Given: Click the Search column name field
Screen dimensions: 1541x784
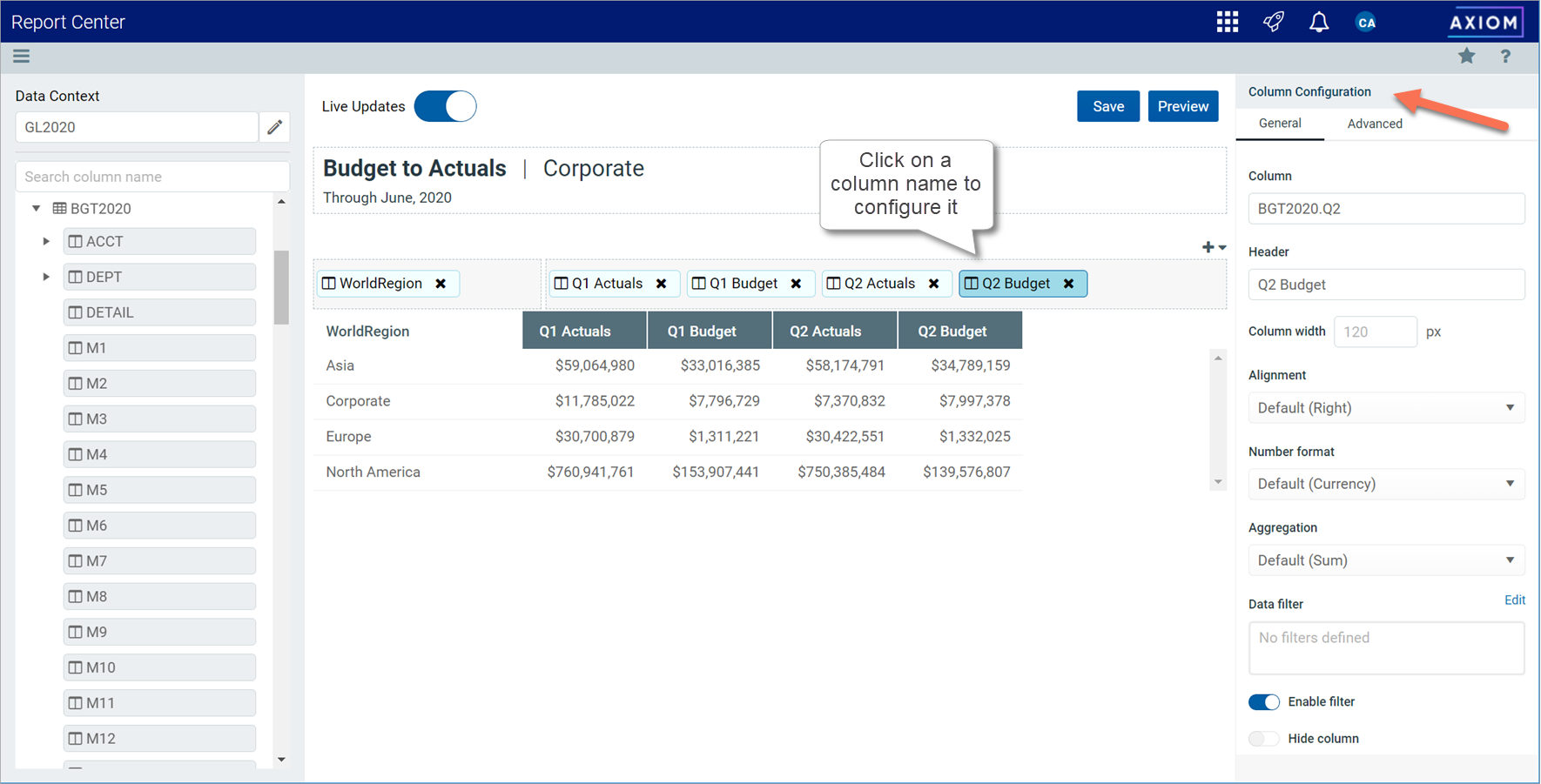Looking at the screenshot, I should click(152, 176).
